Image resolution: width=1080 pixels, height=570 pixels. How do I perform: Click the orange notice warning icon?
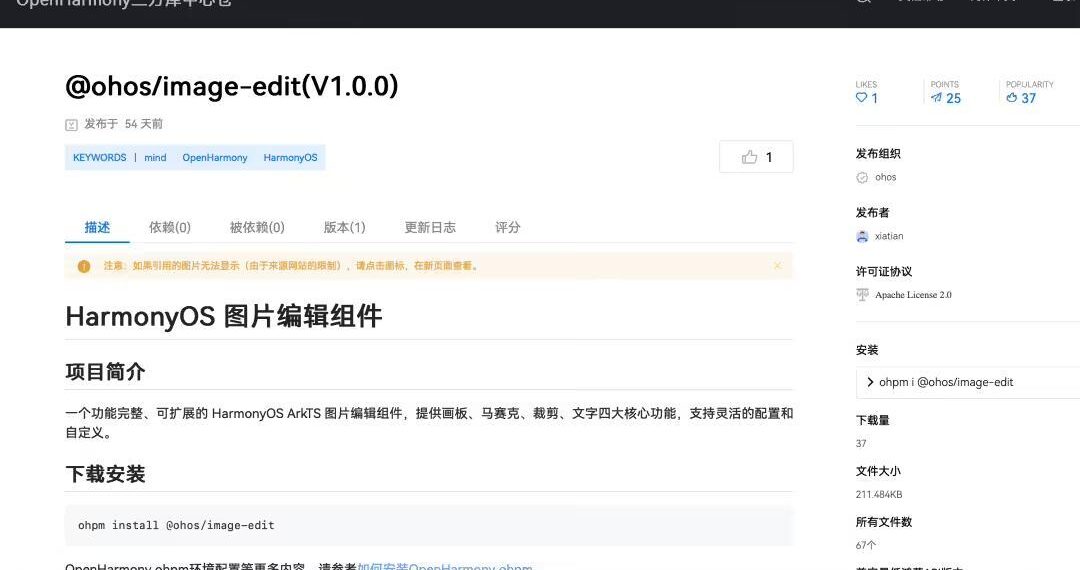click(x=84, y=266)
